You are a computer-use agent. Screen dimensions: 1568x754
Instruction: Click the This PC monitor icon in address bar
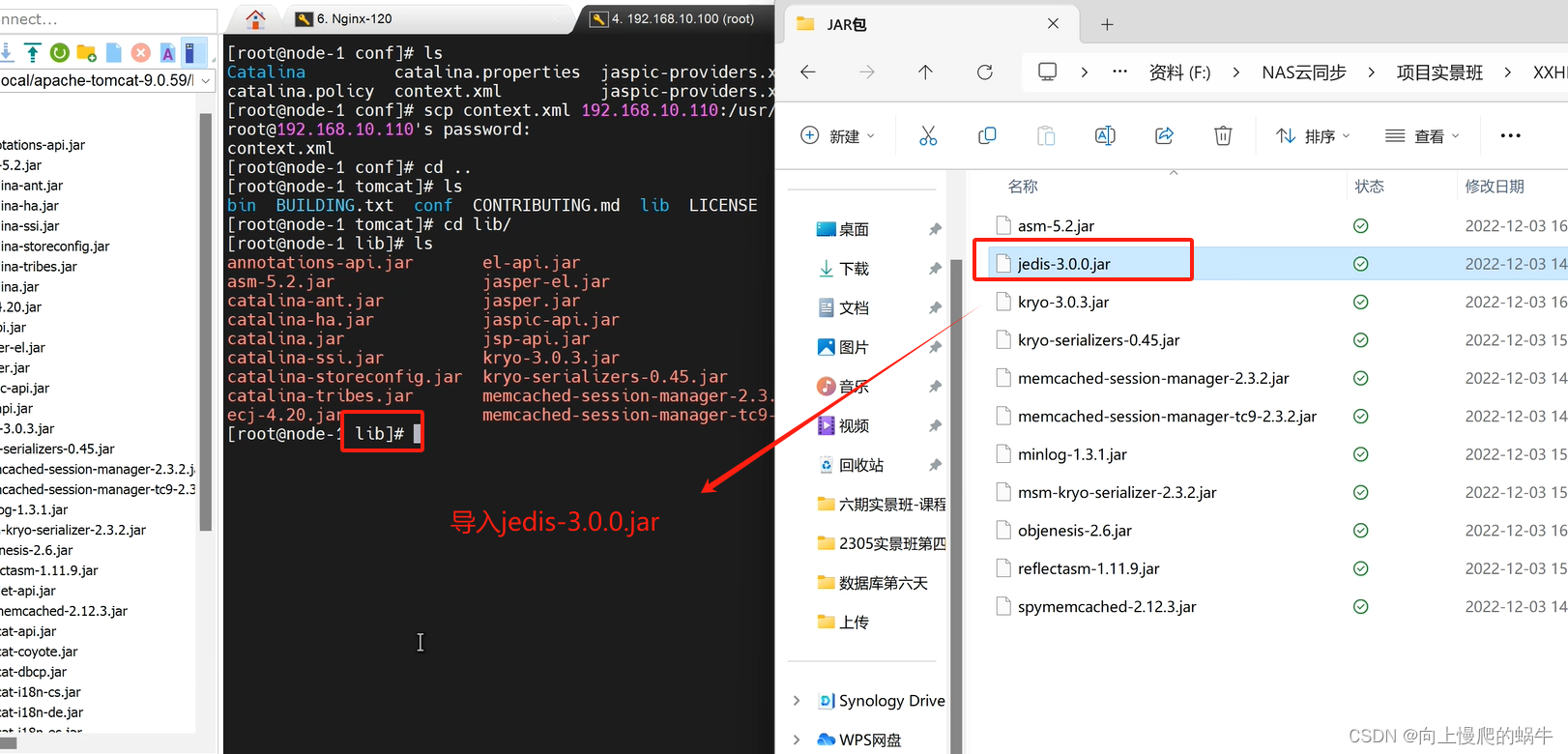point(1047,72)
